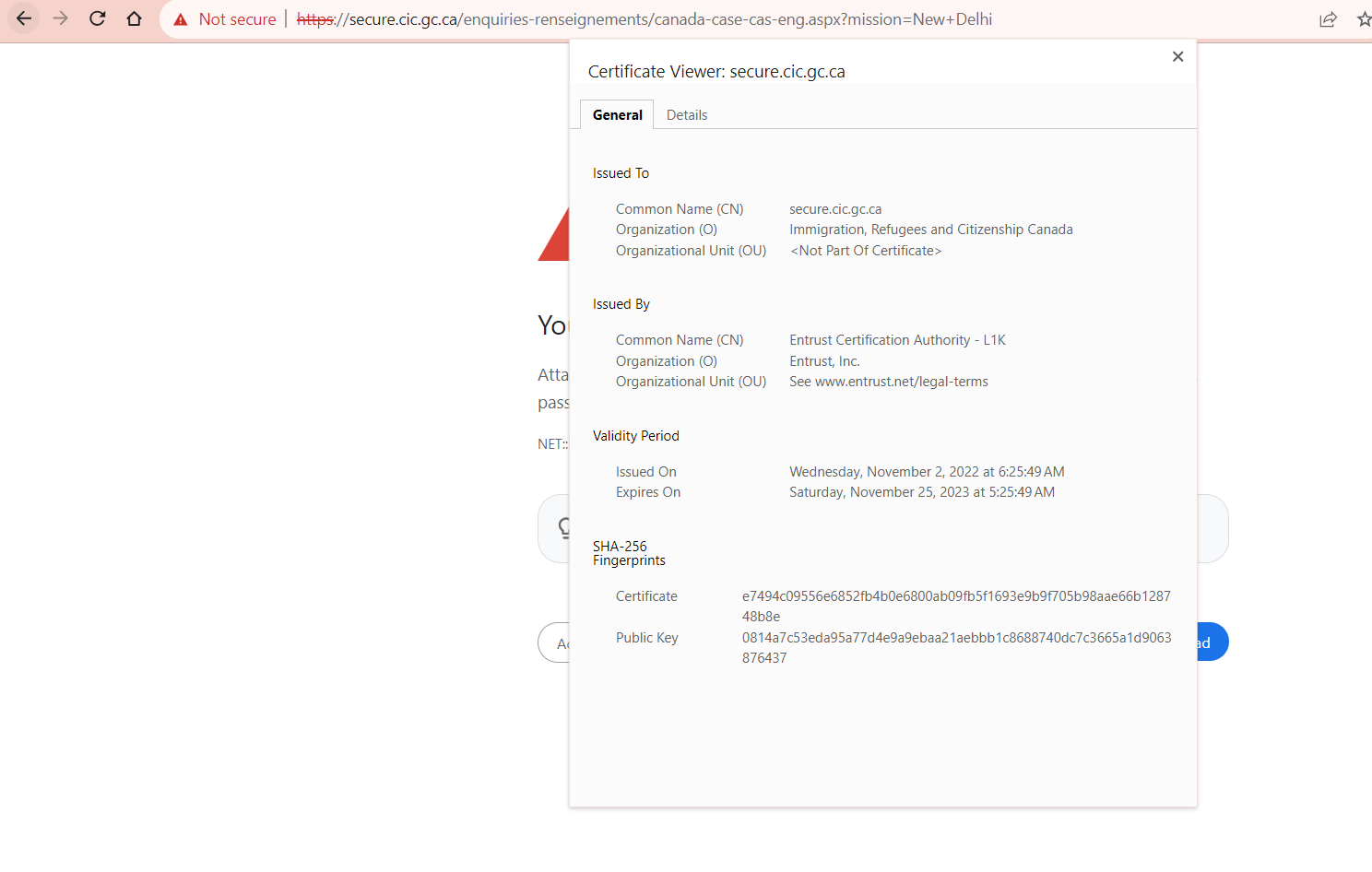1372x872 pixels.
Task: Open the share page icon
Action: click(1328, 19)
